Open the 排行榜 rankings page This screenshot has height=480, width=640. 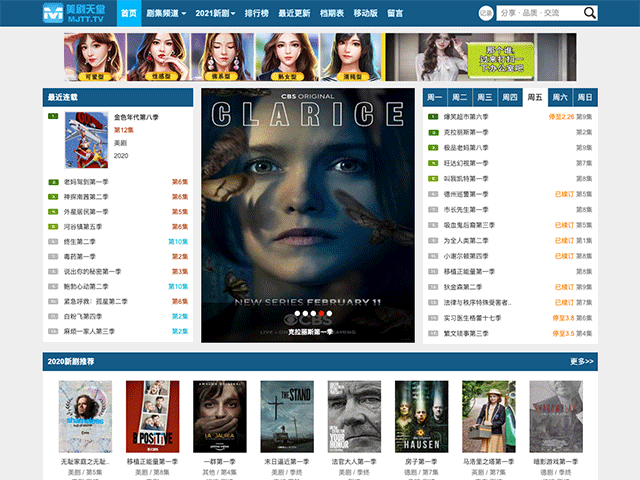click(257, 13)
